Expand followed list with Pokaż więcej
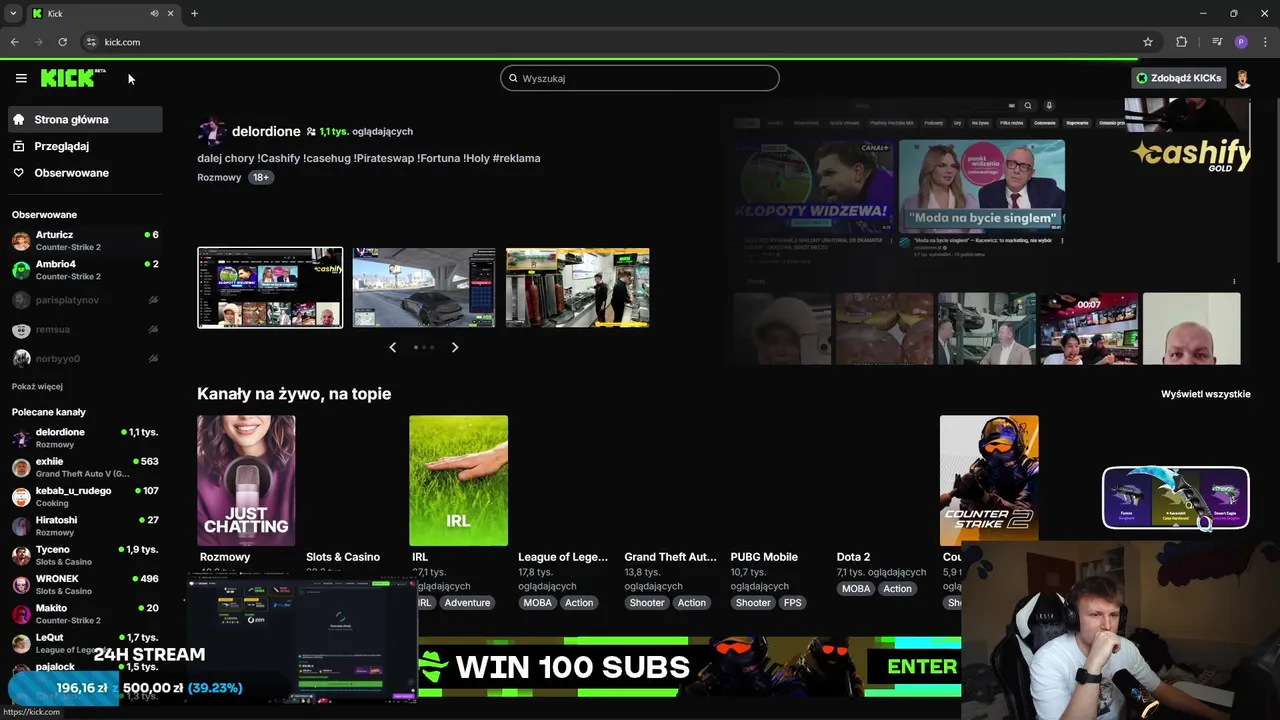 [x=37, y=386]
